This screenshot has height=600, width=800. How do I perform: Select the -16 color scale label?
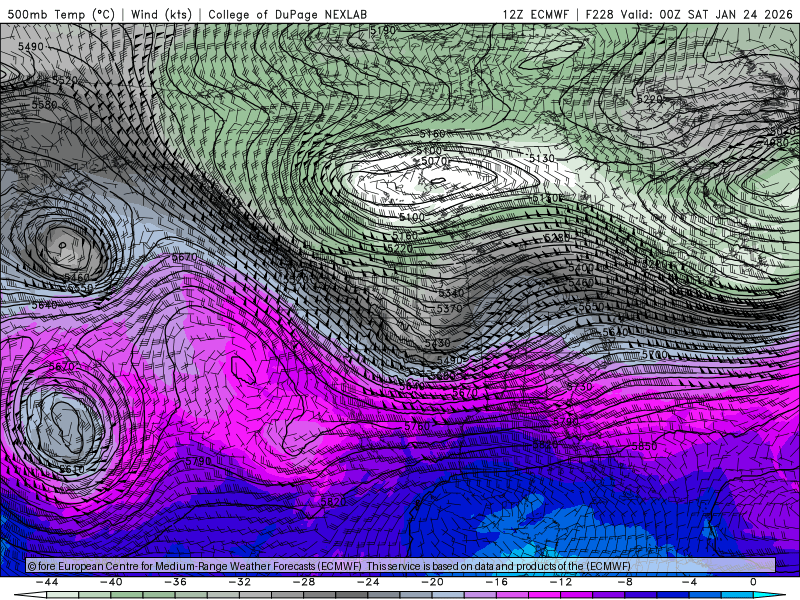click(x=497, y=582)
